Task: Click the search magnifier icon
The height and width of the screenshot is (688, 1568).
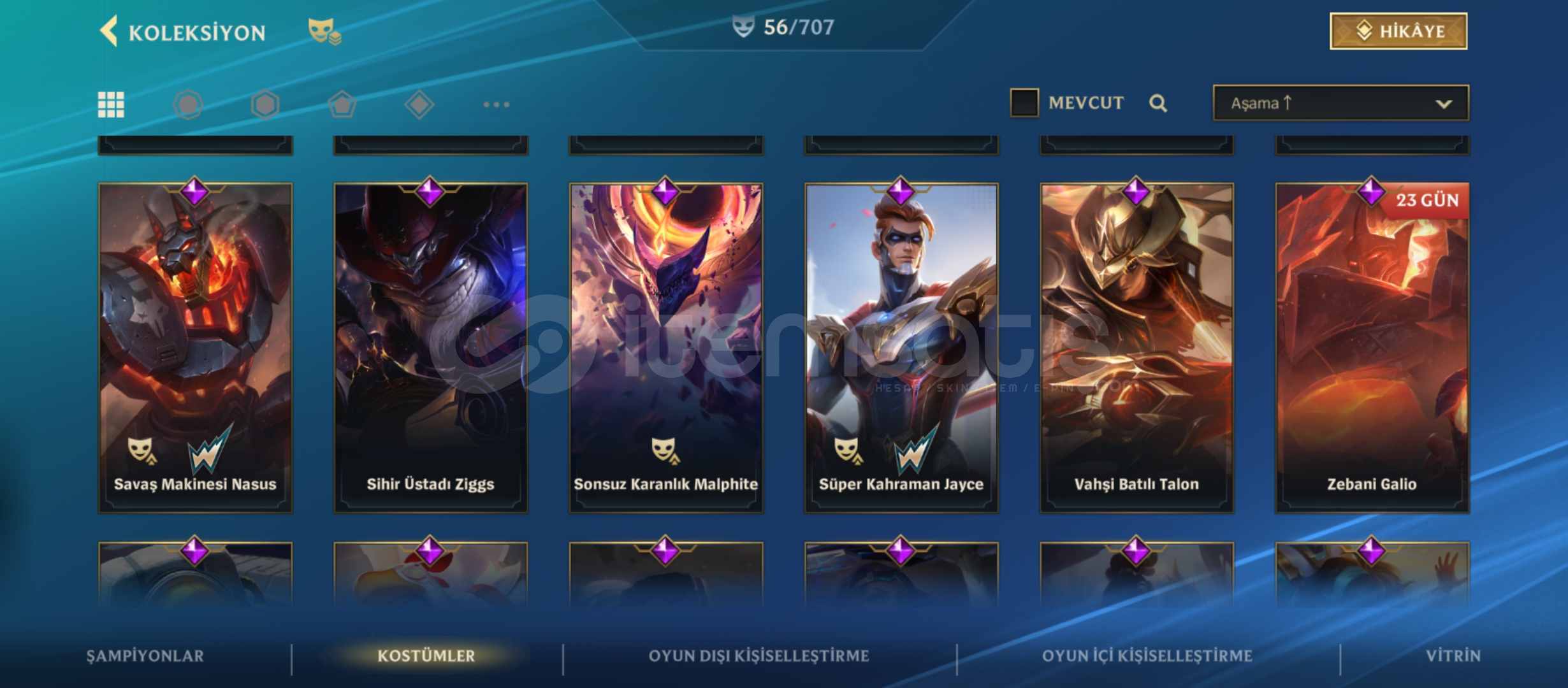Action: (x=1158, y=103)
